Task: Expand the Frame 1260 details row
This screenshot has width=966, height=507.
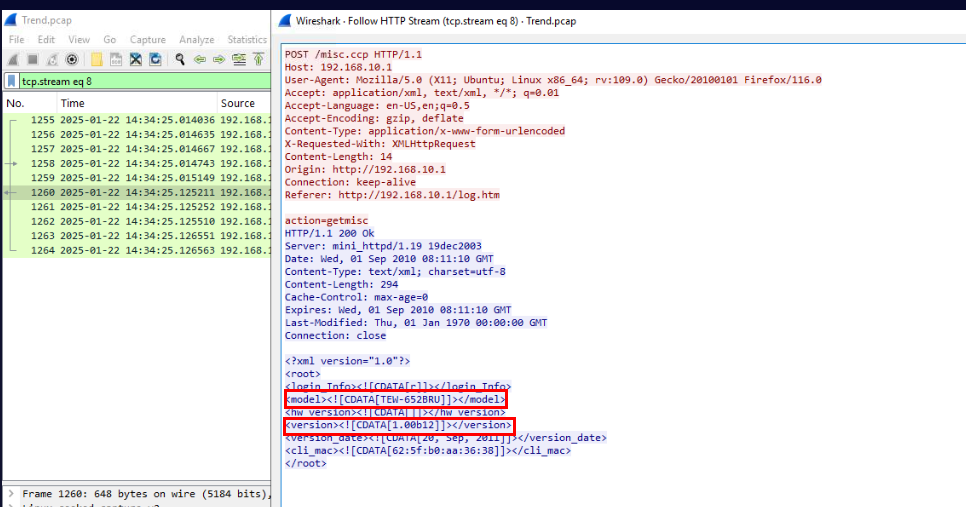Action: (10, 493)
